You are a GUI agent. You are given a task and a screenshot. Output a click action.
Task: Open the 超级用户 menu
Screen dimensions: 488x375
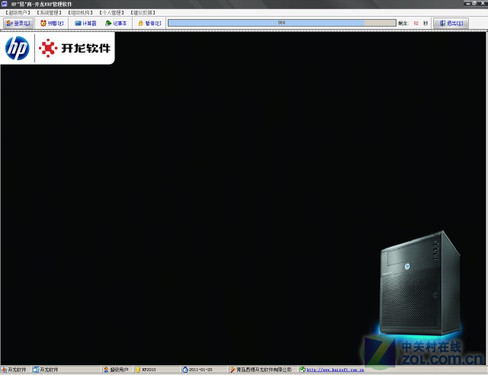pyautogui.click(x=18, y=13)
